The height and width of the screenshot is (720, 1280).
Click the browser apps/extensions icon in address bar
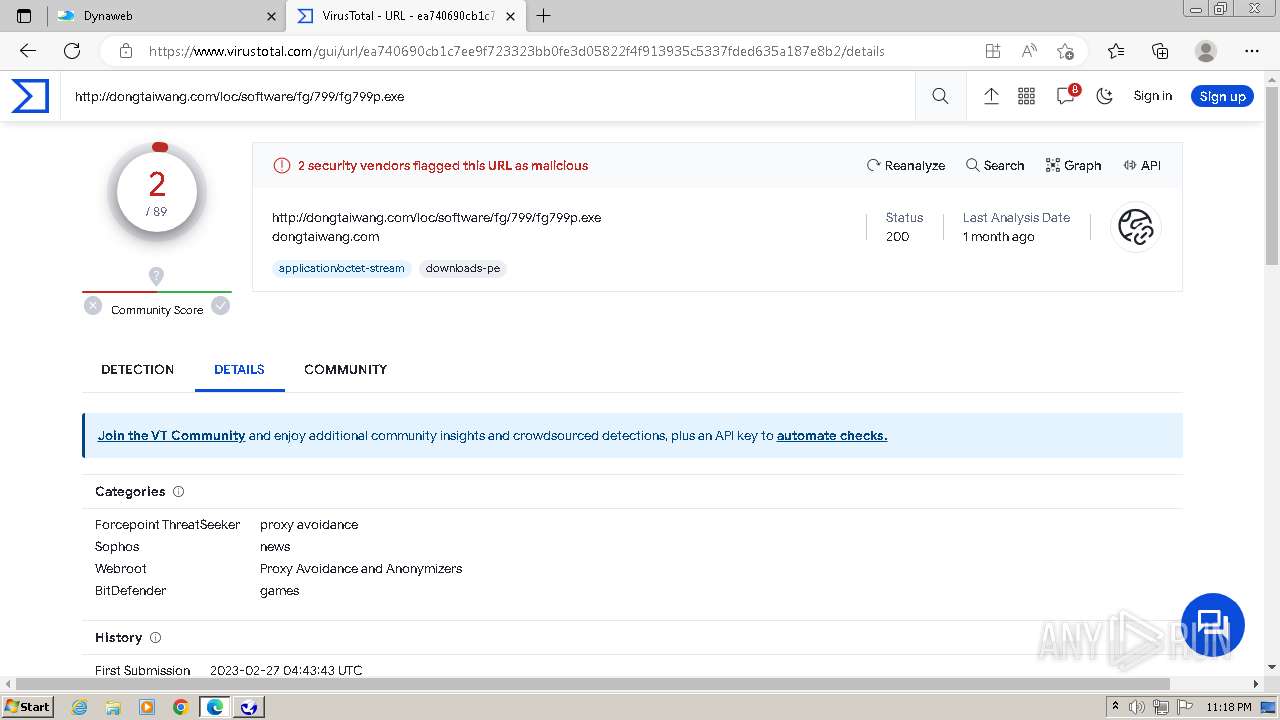click(x=992, y=51)
